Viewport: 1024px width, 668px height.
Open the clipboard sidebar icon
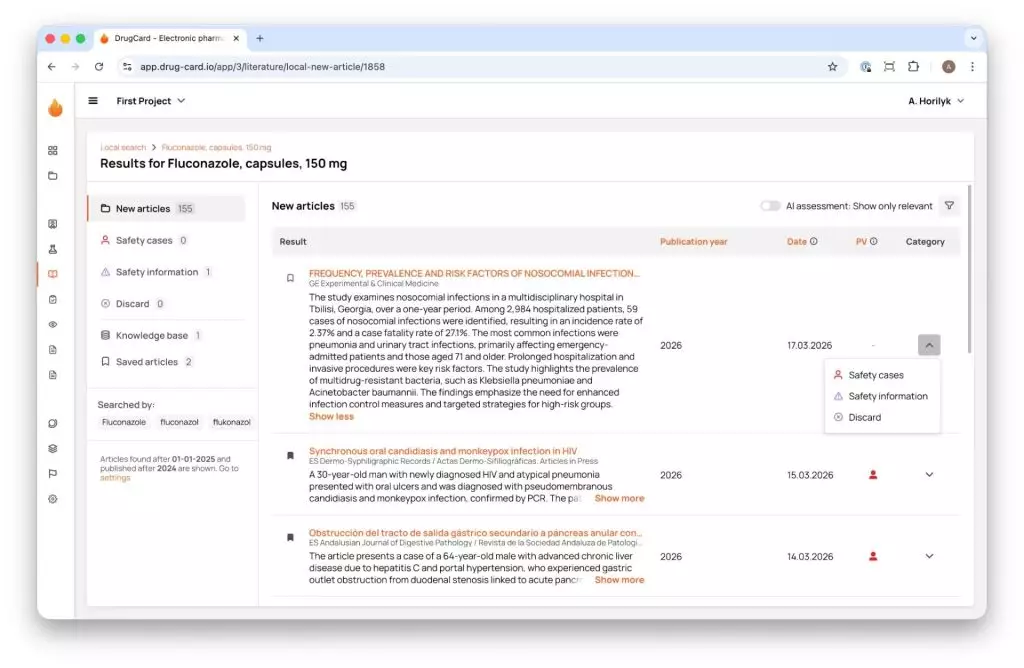click(x=53, y=299)
